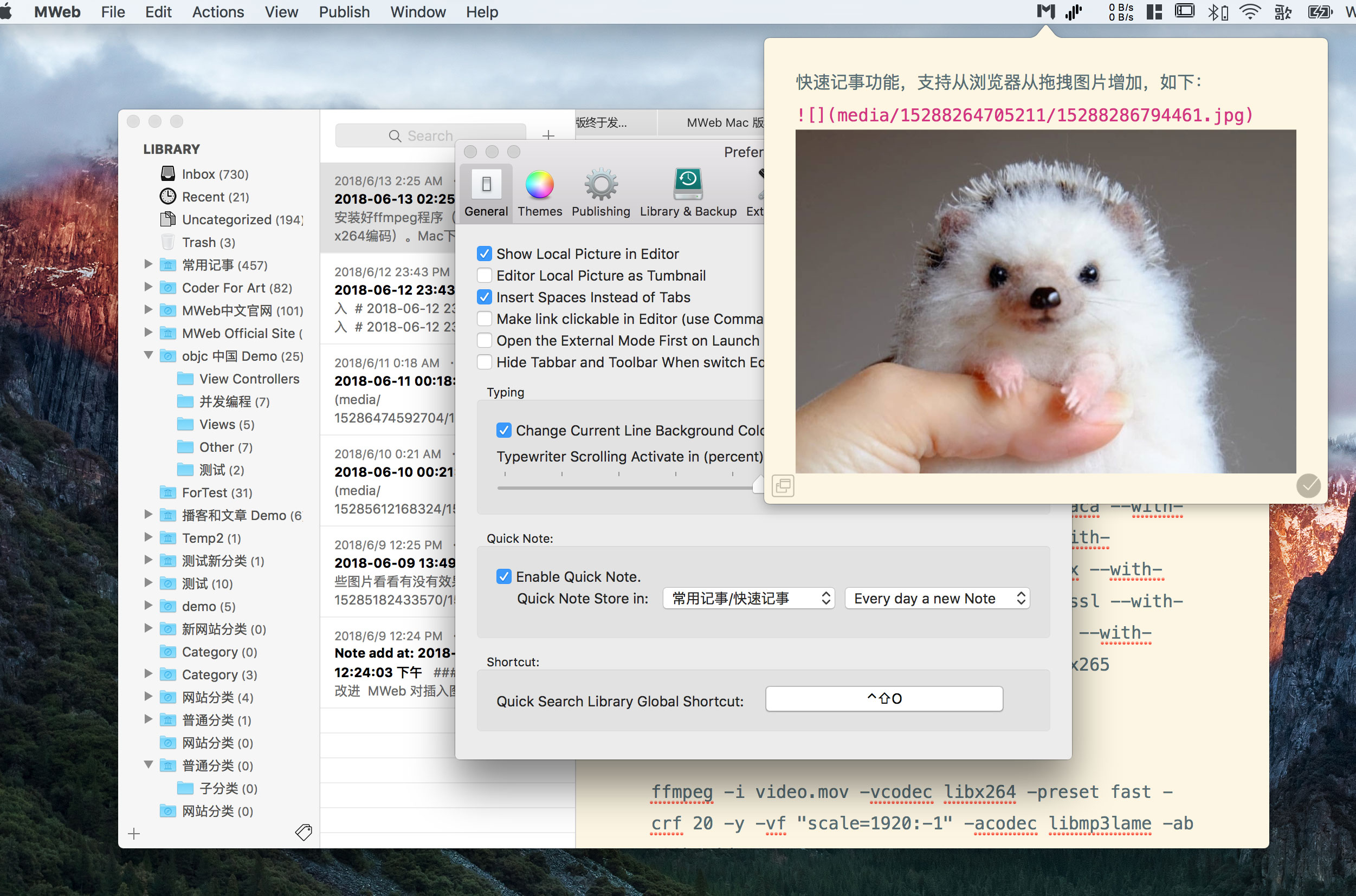1356x896 pixels.
Task: Click the new document plus button
Action: tap(548, 135)
